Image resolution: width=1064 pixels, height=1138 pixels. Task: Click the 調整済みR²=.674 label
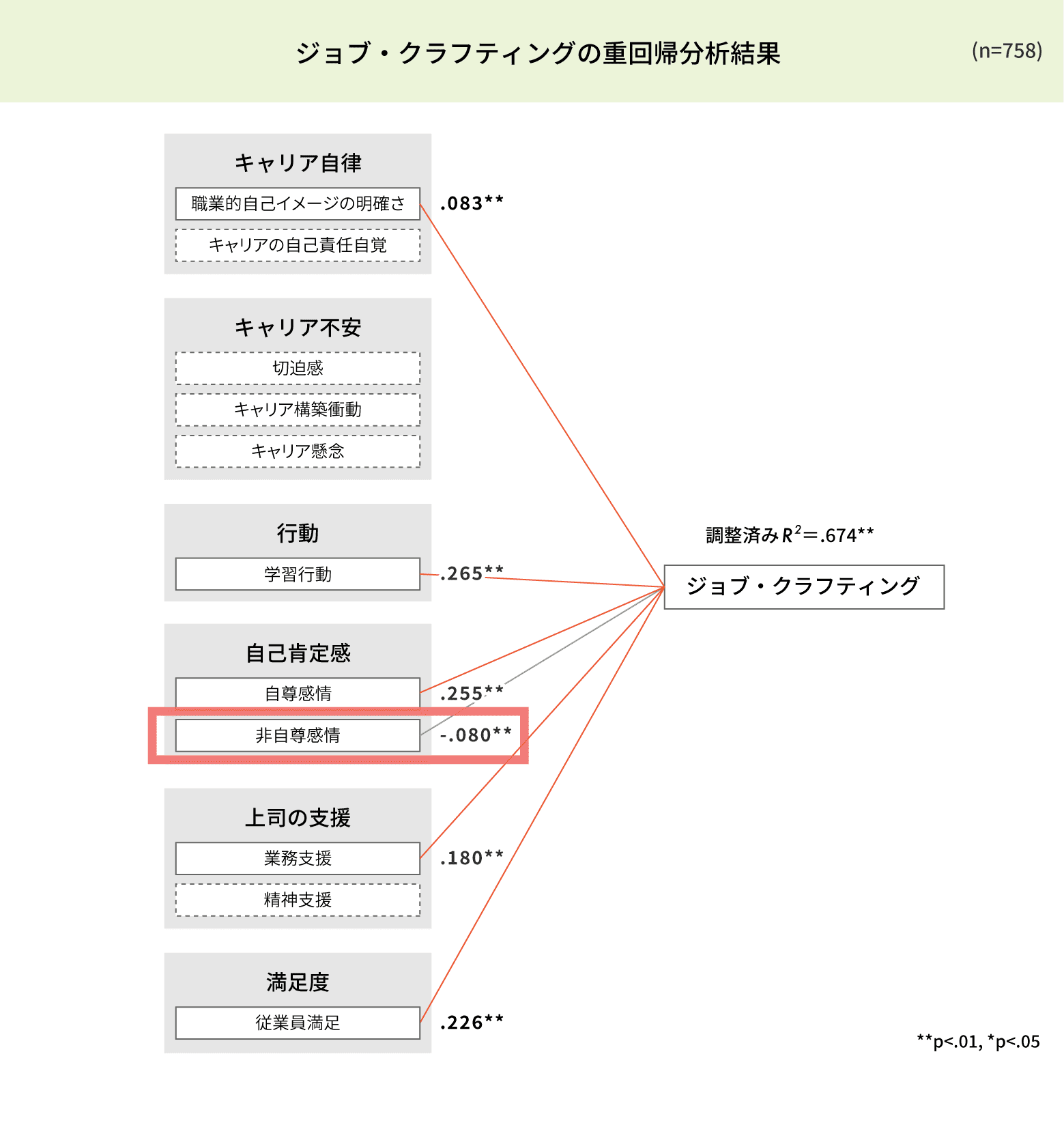click(790, 535)
